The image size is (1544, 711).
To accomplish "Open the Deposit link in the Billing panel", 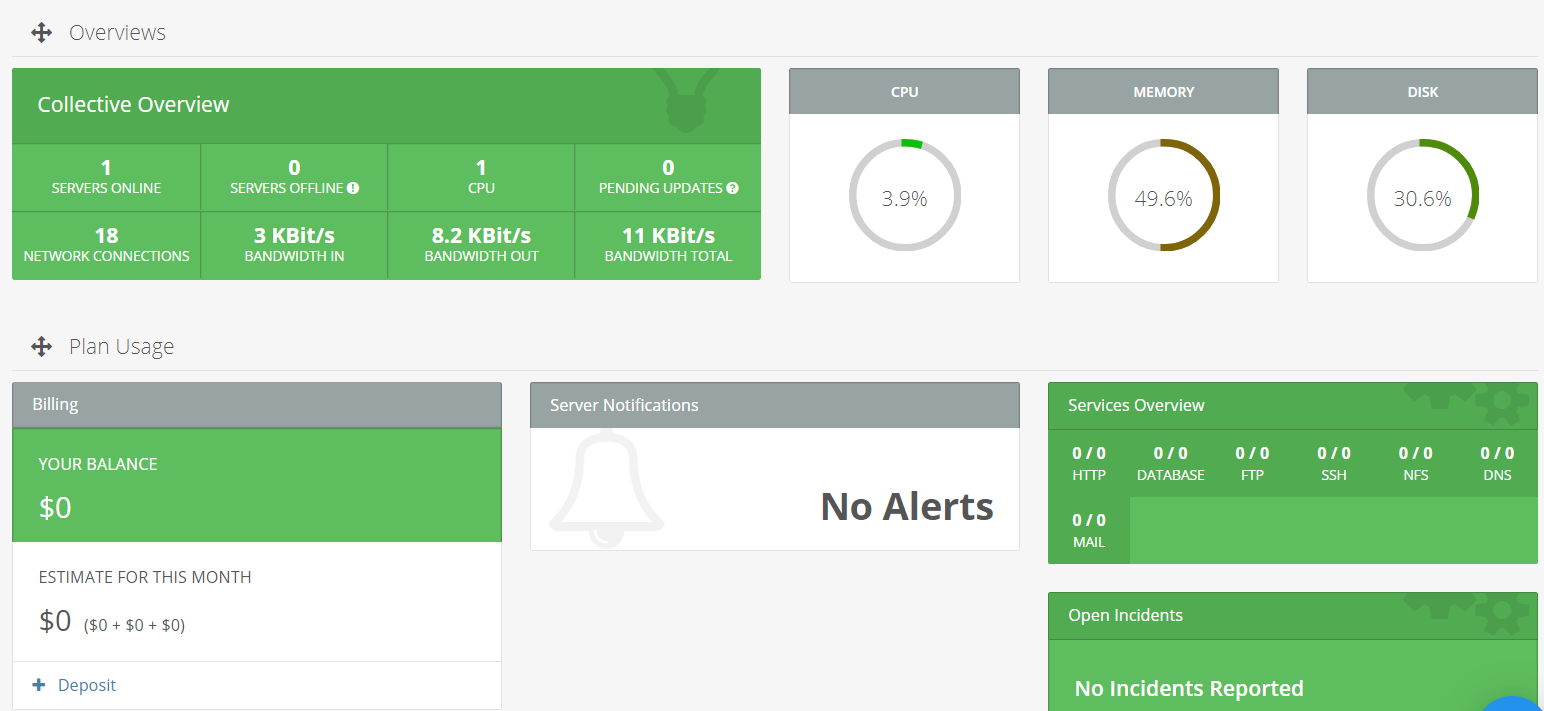I will point(87,685).
